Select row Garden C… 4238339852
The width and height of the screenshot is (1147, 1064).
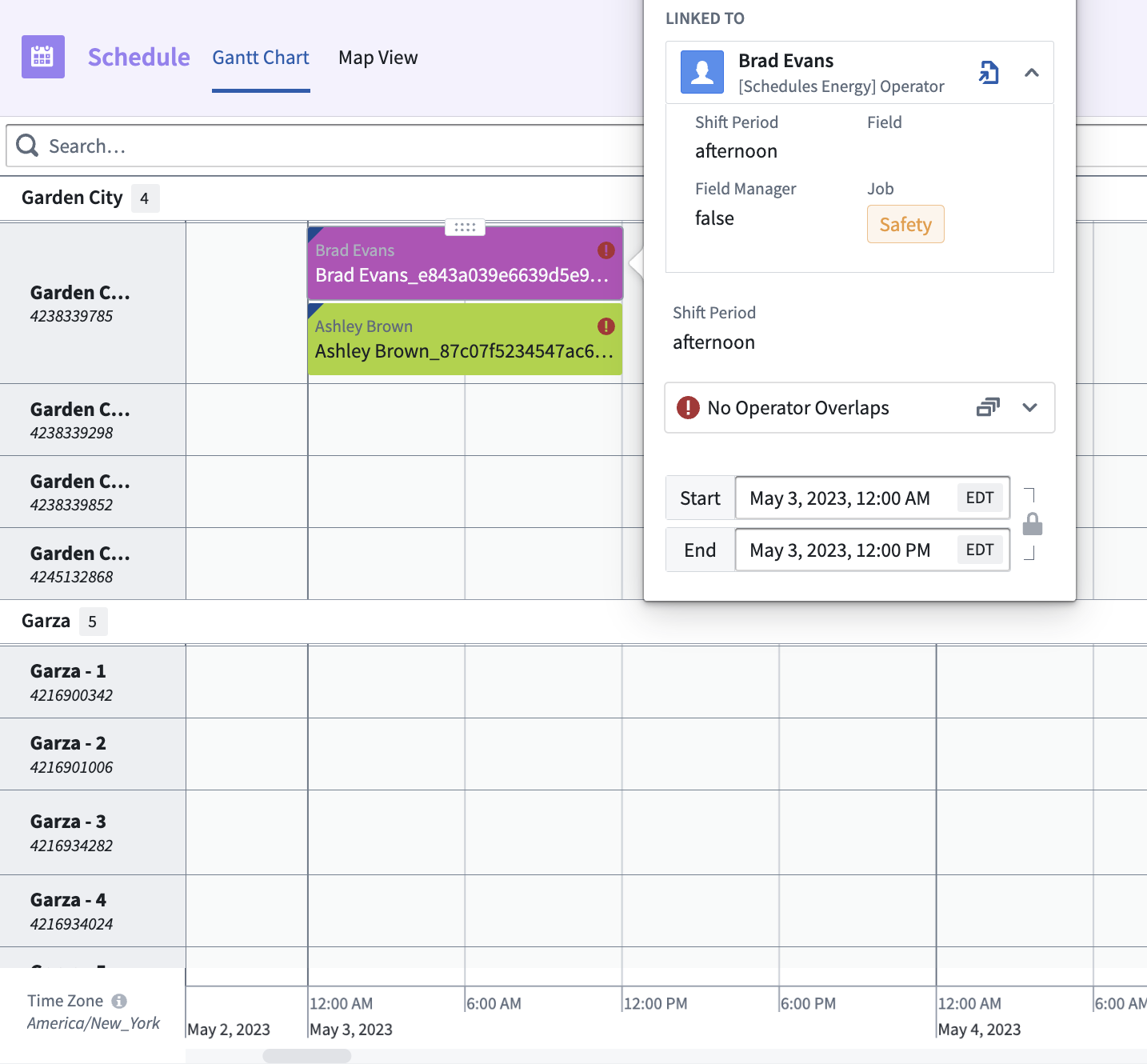(x=93, y=492)
